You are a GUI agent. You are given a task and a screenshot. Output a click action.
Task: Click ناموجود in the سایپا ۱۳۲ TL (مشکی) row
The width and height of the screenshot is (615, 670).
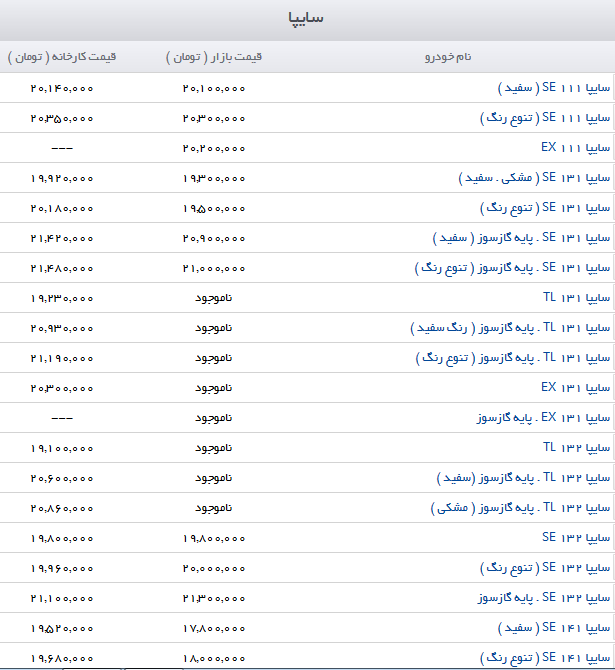[214, 508]
